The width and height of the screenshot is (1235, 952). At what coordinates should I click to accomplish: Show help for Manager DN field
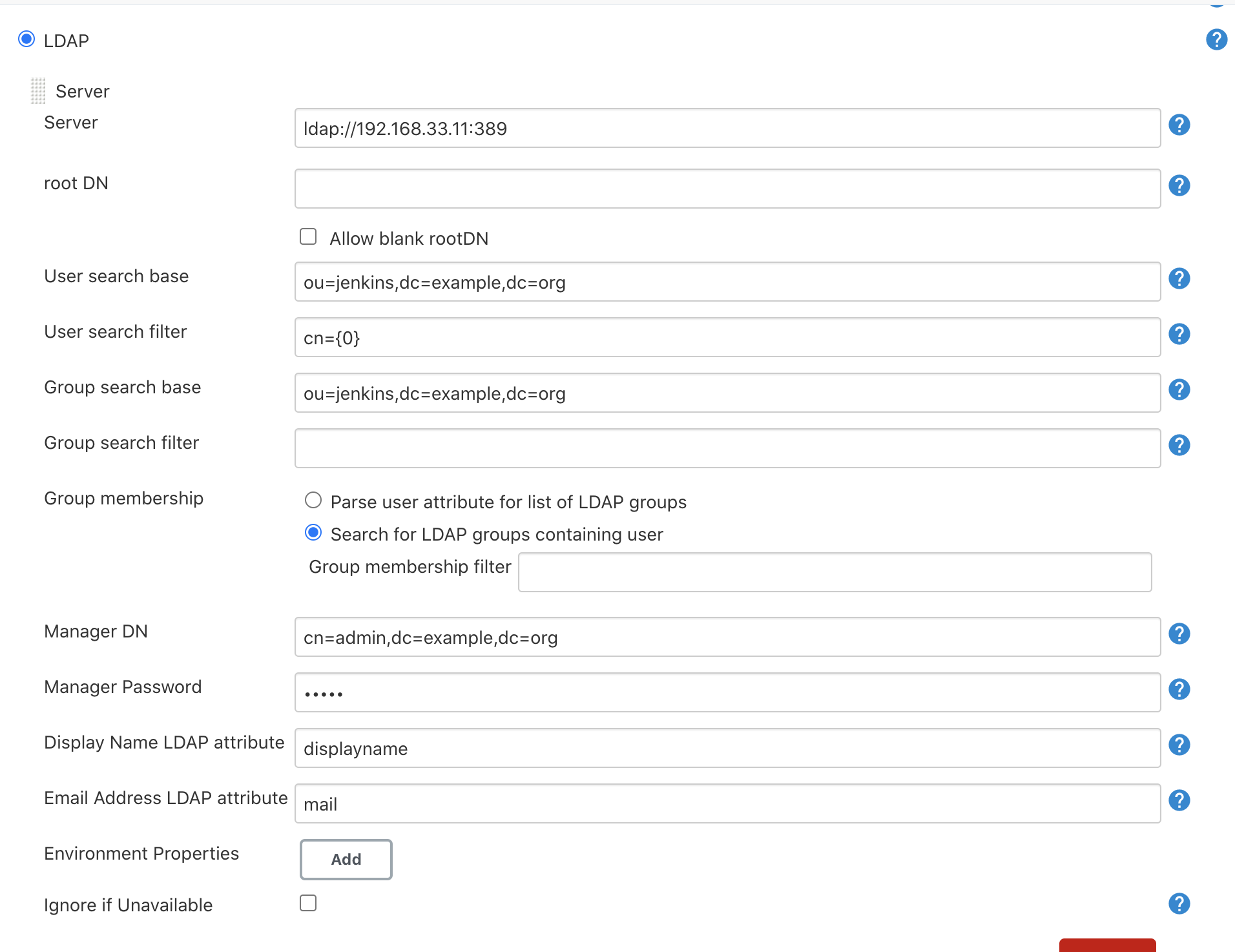(x=1179, y=634)
